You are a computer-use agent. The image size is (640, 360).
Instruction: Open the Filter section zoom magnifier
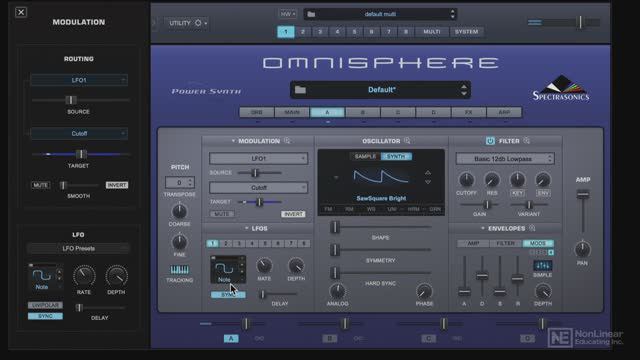527,141
